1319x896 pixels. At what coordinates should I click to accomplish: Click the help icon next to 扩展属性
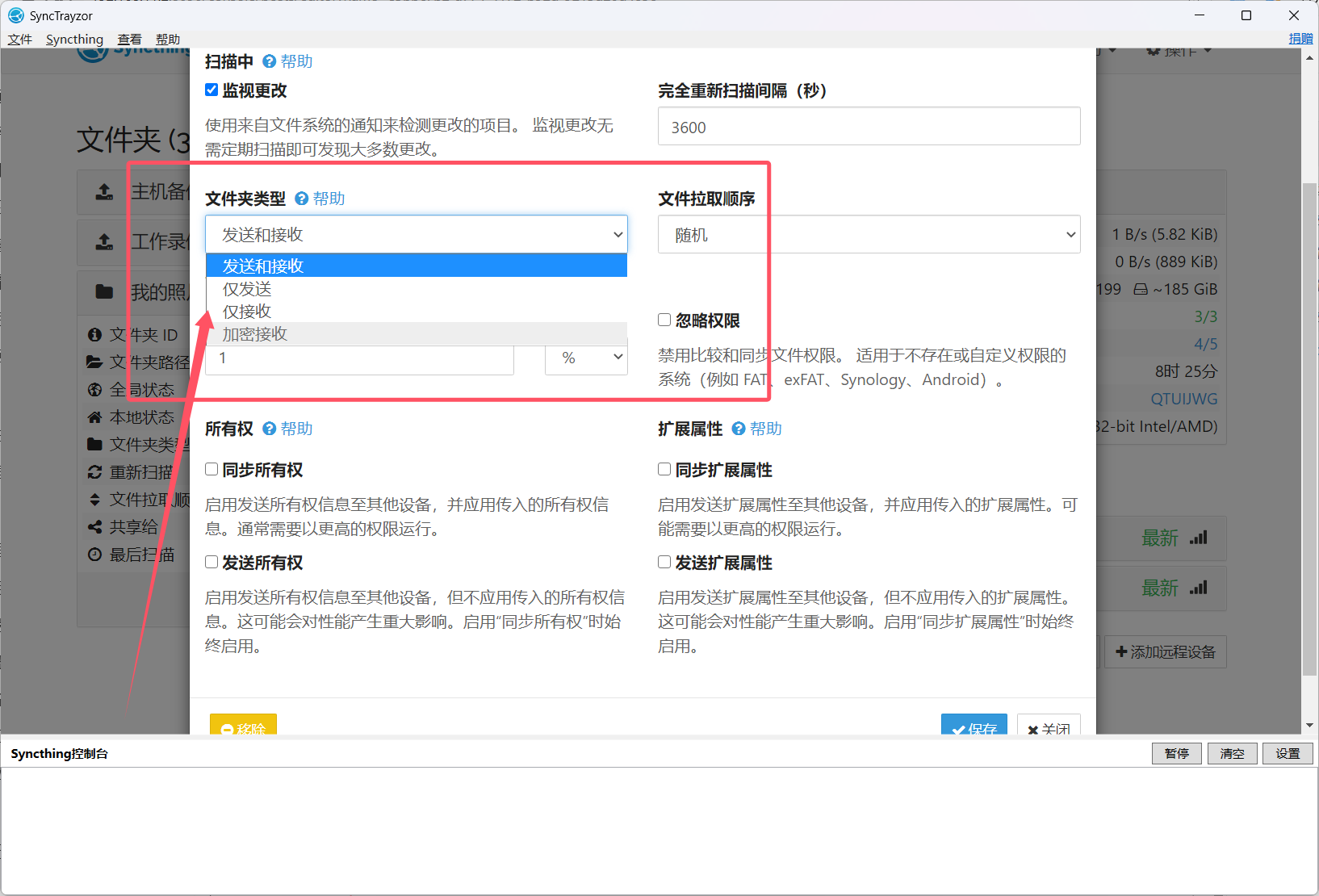(739, 429)
